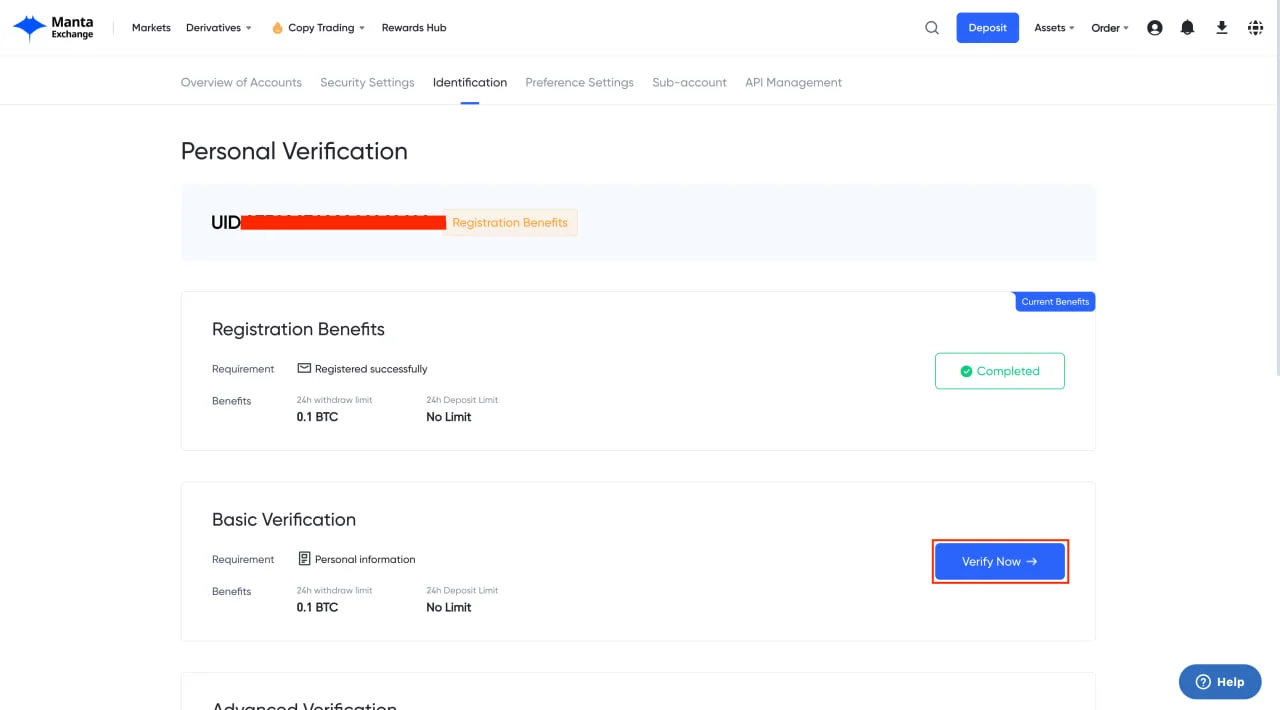Click the Completed status button
The width and height of the screenshot is (1280, 710).
(x=1000, y=371)
